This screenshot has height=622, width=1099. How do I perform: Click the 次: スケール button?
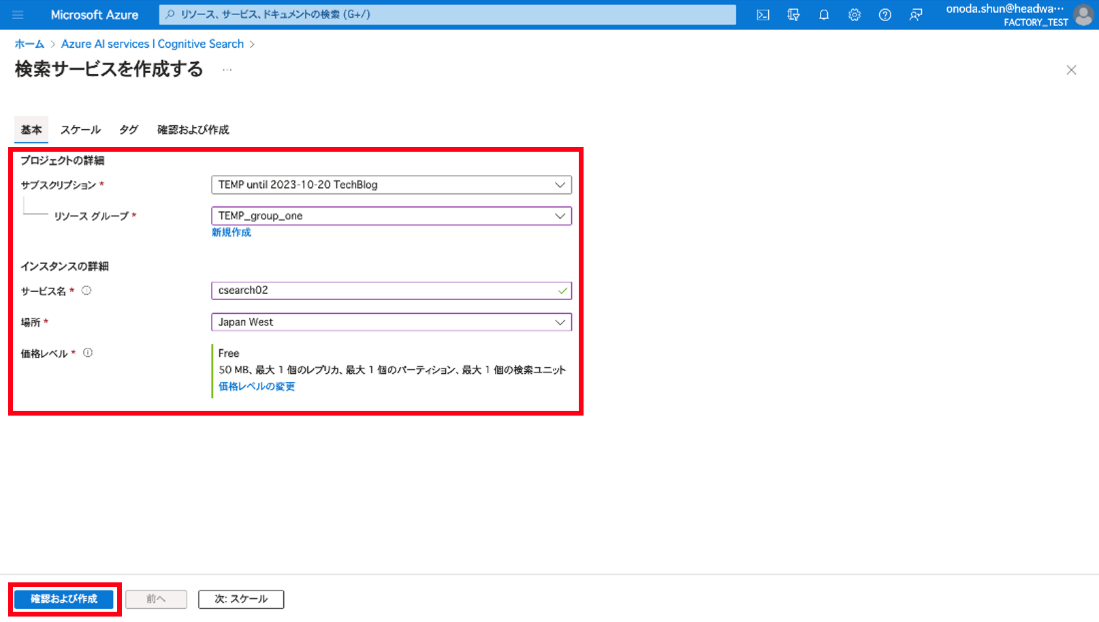pos(241,599)
